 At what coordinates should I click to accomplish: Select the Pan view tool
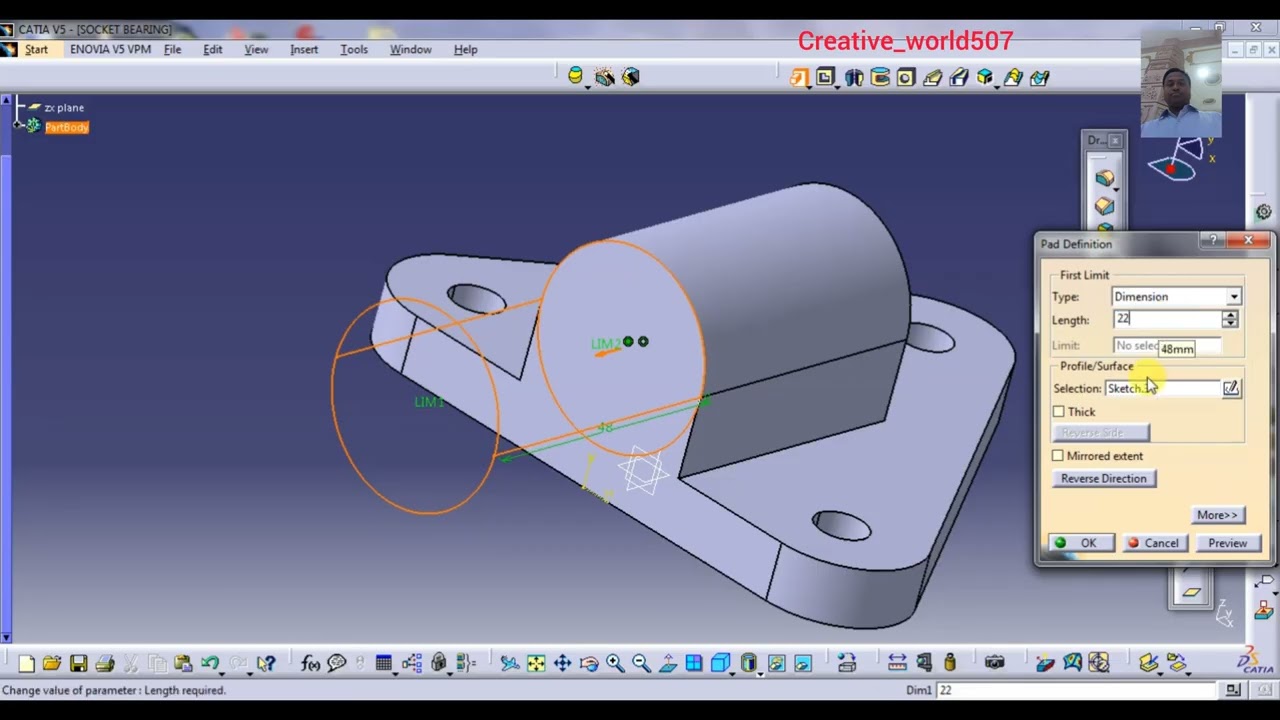pos(562,663)
